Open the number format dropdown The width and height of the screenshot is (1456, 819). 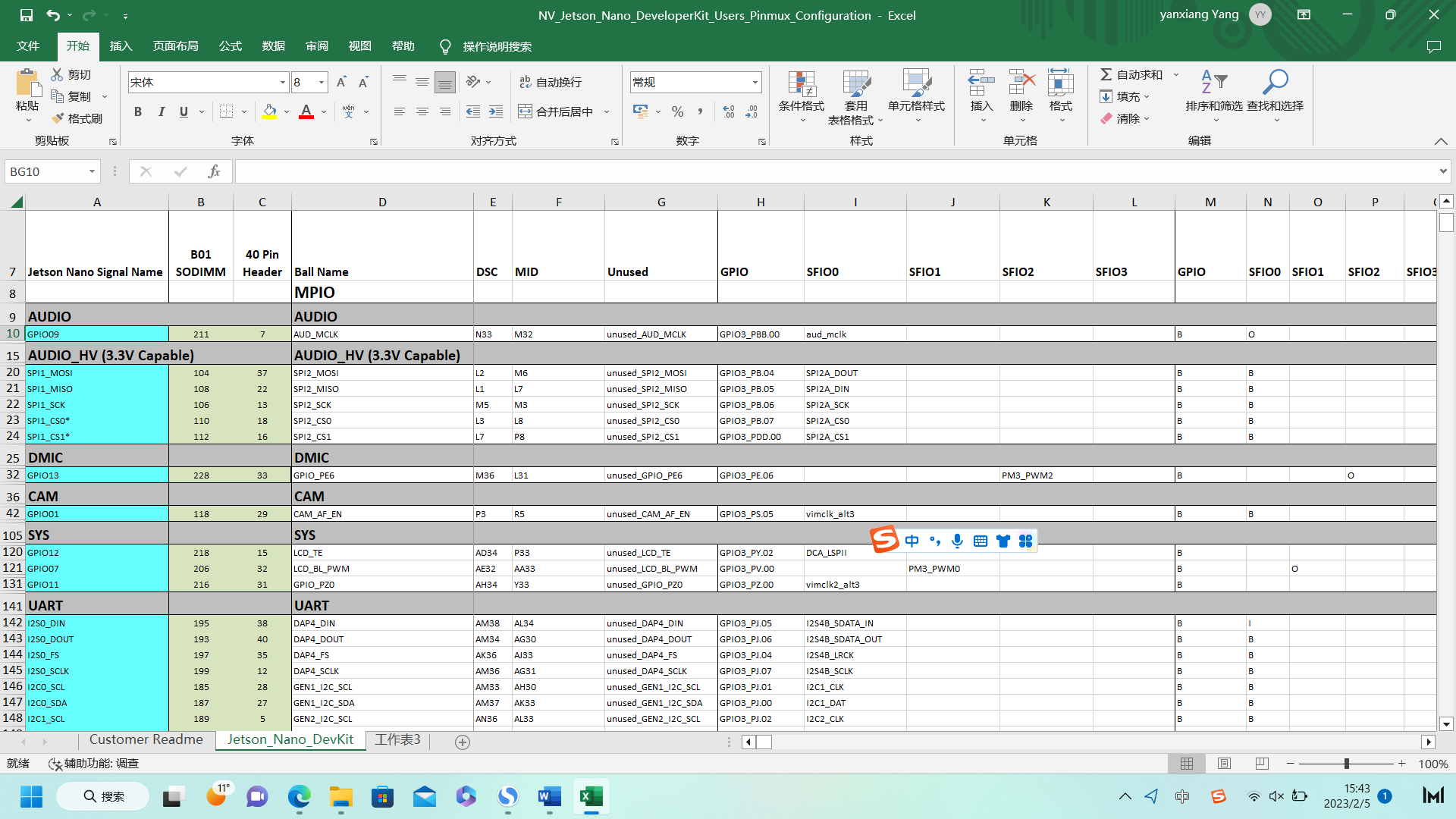[x=755, y=82]
